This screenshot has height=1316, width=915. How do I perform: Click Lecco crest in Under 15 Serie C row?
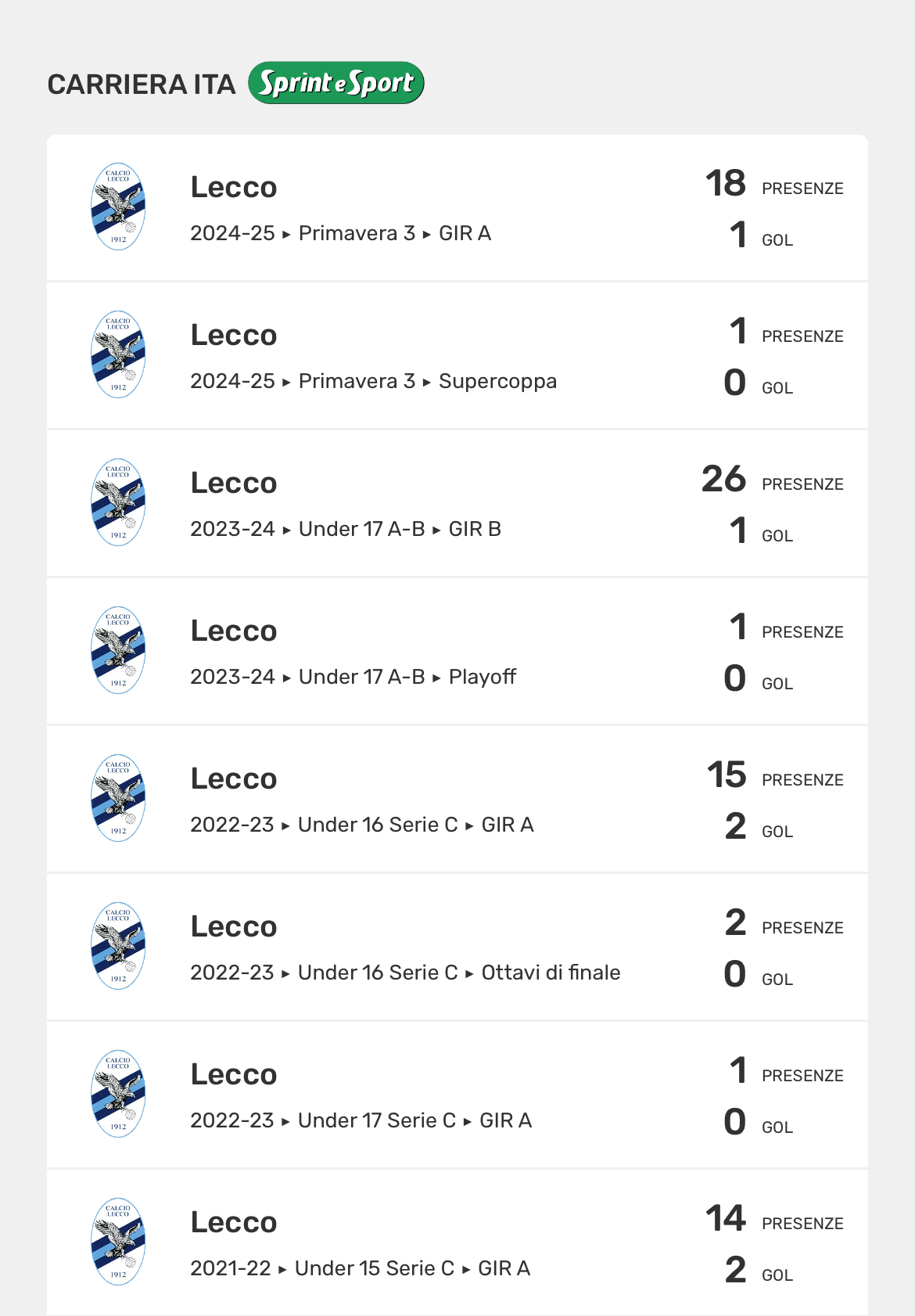point(118,1242)
